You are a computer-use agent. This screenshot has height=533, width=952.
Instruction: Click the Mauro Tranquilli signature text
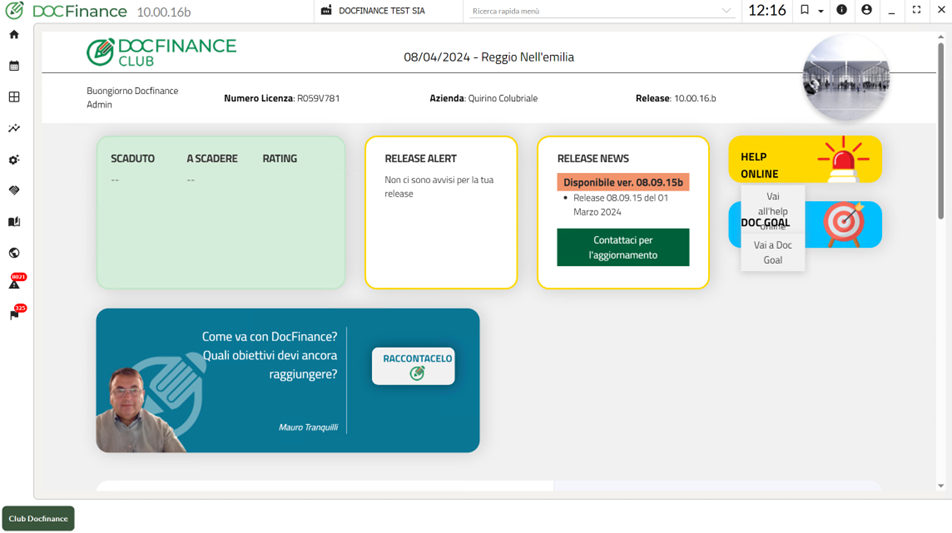click(308, 427)
